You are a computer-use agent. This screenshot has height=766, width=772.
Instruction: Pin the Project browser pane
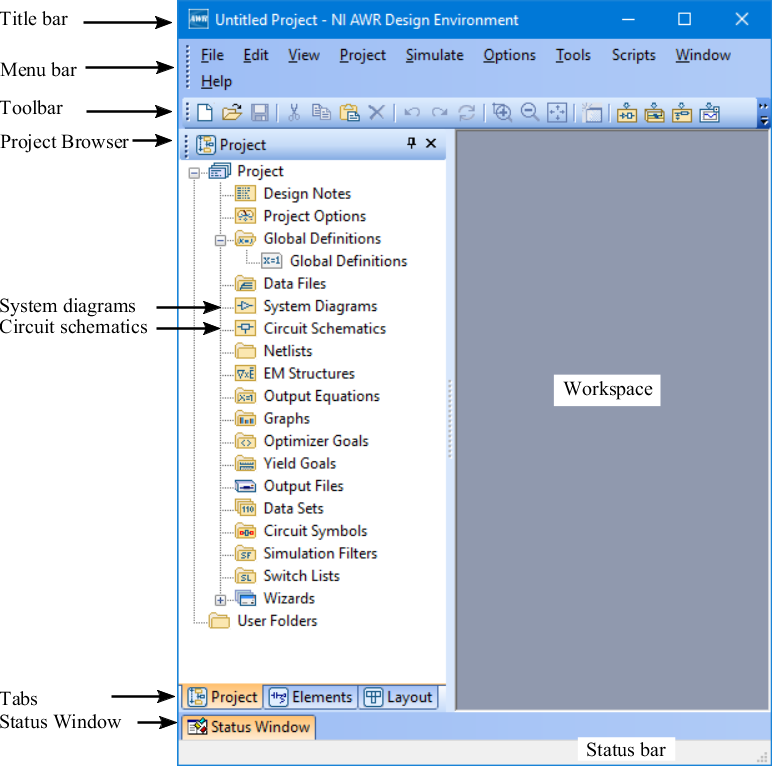tap(412, 143)
